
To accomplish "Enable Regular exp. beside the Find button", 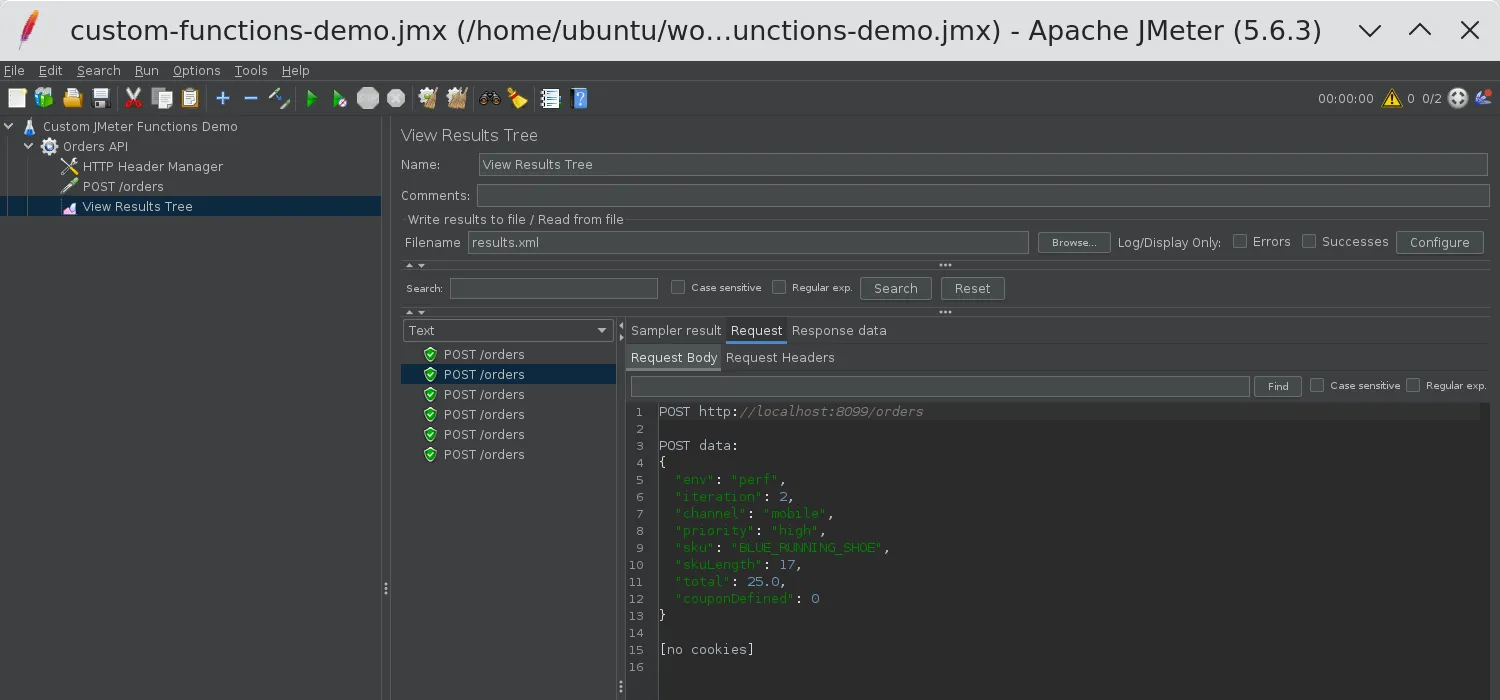I will (1413, 385).
